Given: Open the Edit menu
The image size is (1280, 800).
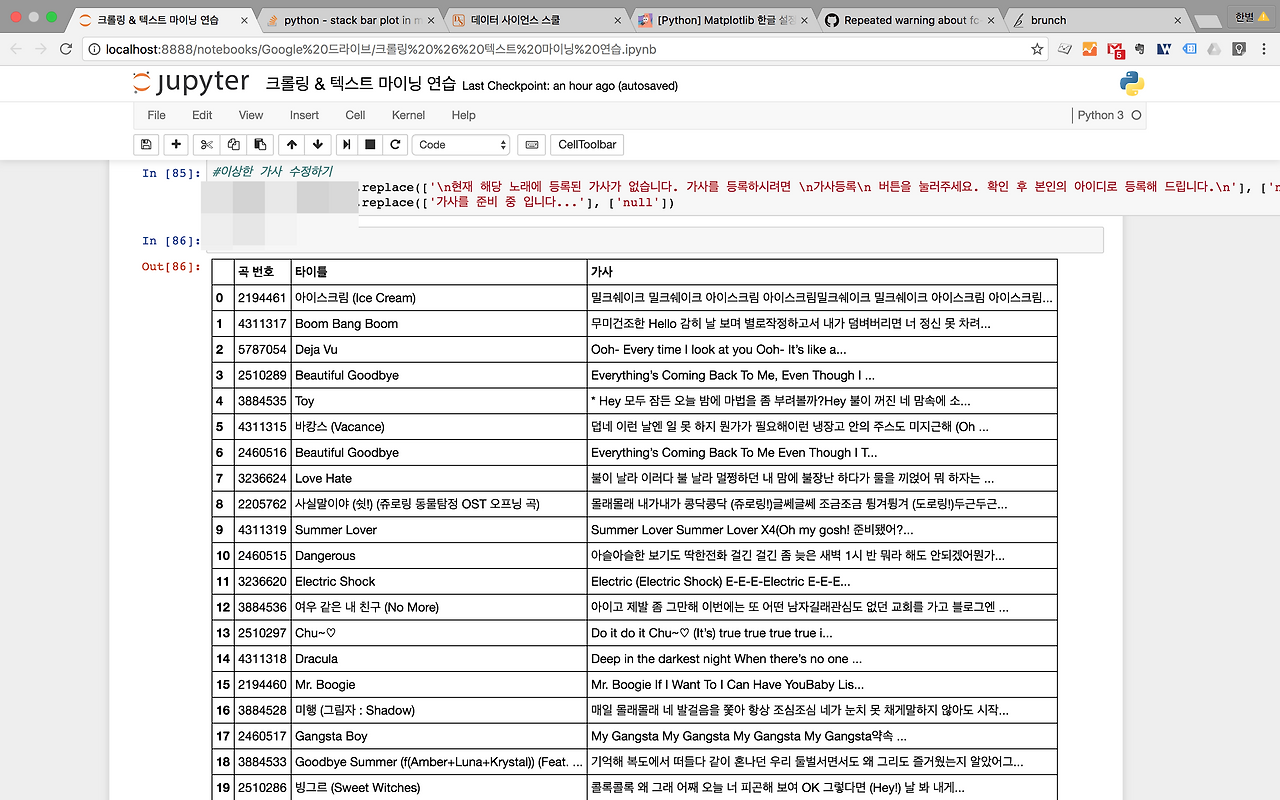Looking at the screenshot, I should point(202,115).
